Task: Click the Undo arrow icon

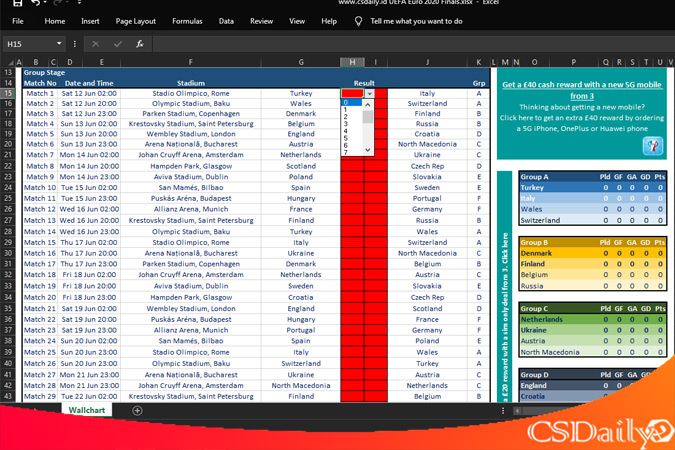Action: coord(35,3)
